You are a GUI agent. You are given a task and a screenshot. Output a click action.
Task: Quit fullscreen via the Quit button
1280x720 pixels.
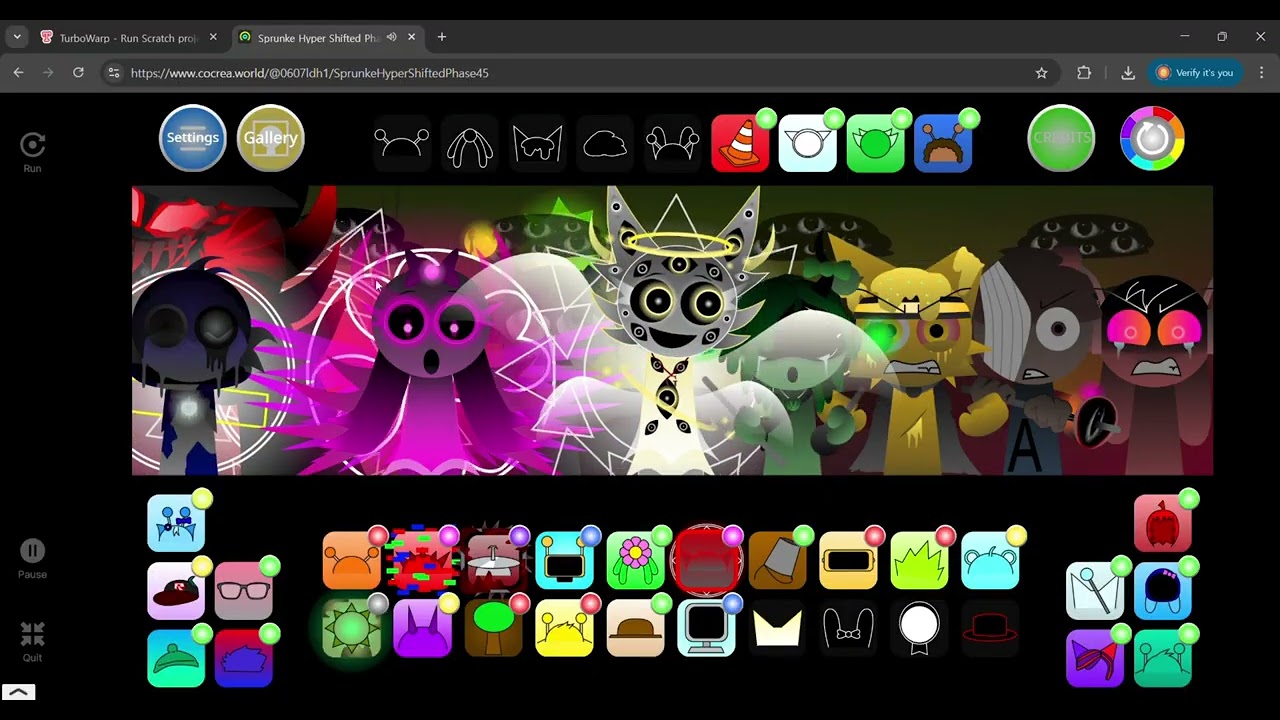(32, 642)
